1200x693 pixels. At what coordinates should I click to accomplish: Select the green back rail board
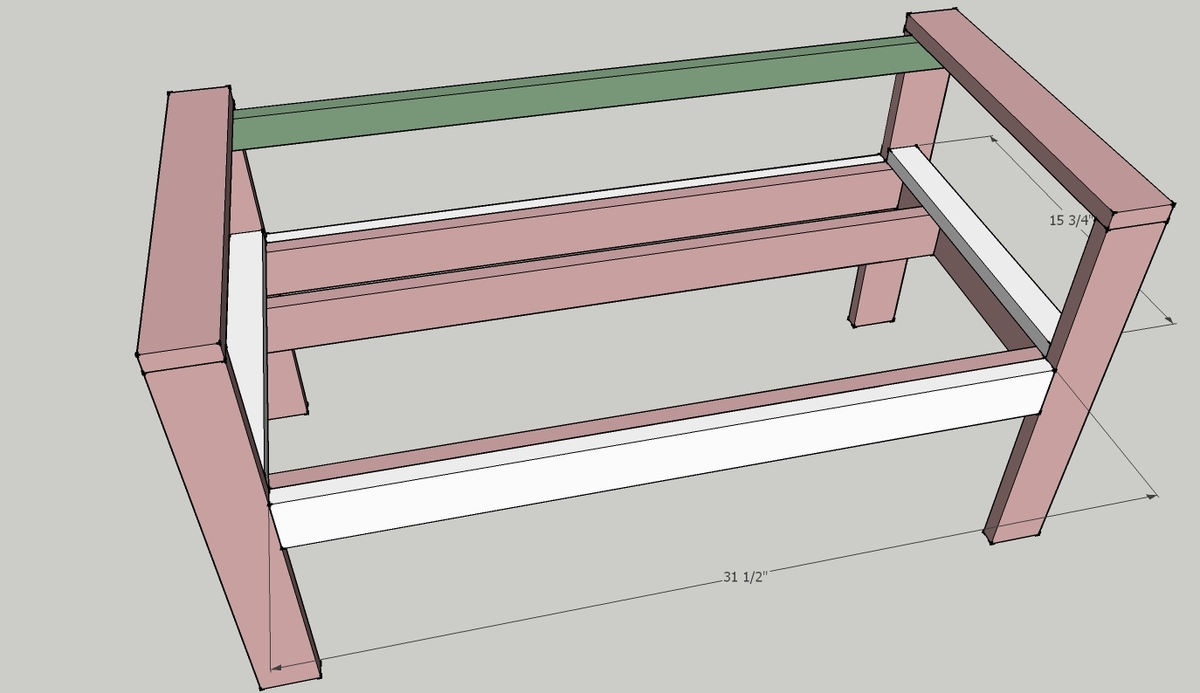[x=588, y=94]
